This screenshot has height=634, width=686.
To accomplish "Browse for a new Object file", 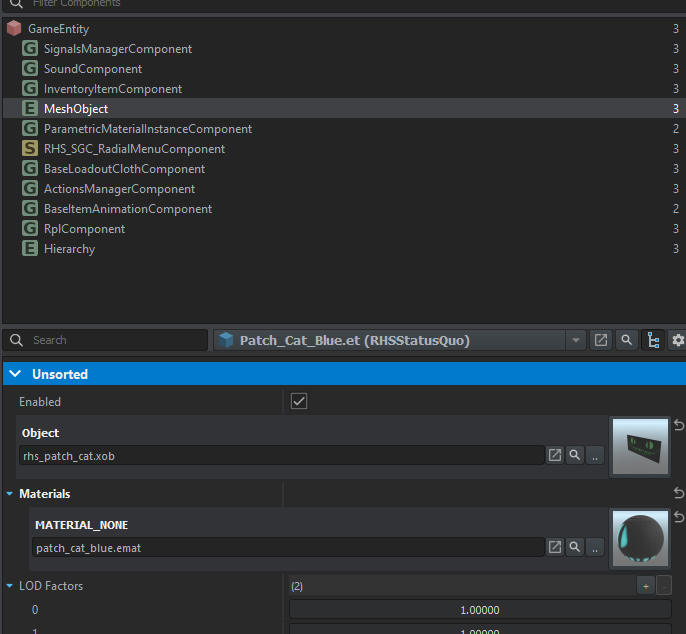I will (x=595, y=455).
